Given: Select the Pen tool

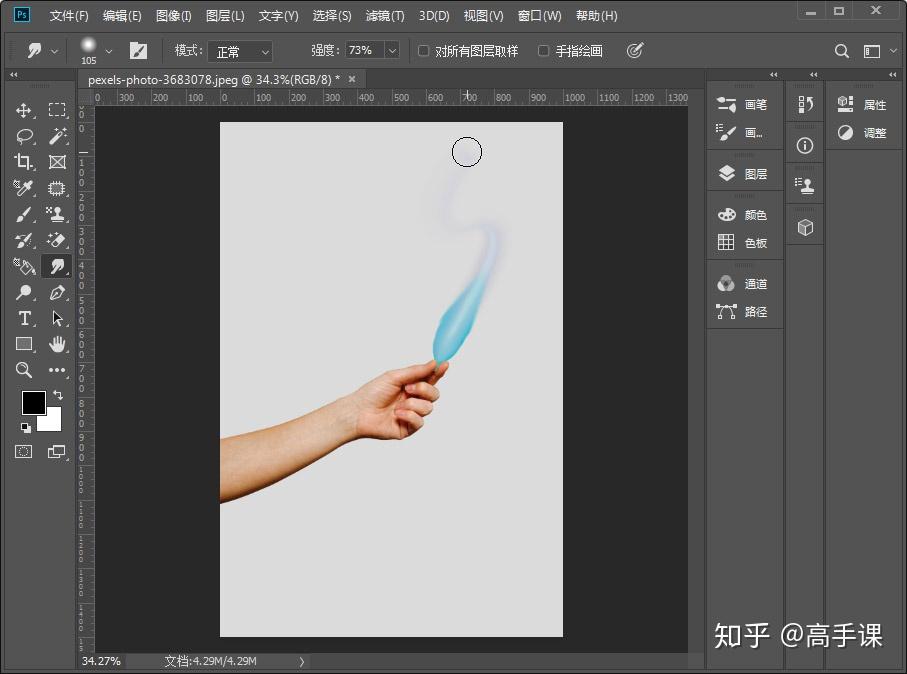Looking at the screenshot, I should [57, 292].
